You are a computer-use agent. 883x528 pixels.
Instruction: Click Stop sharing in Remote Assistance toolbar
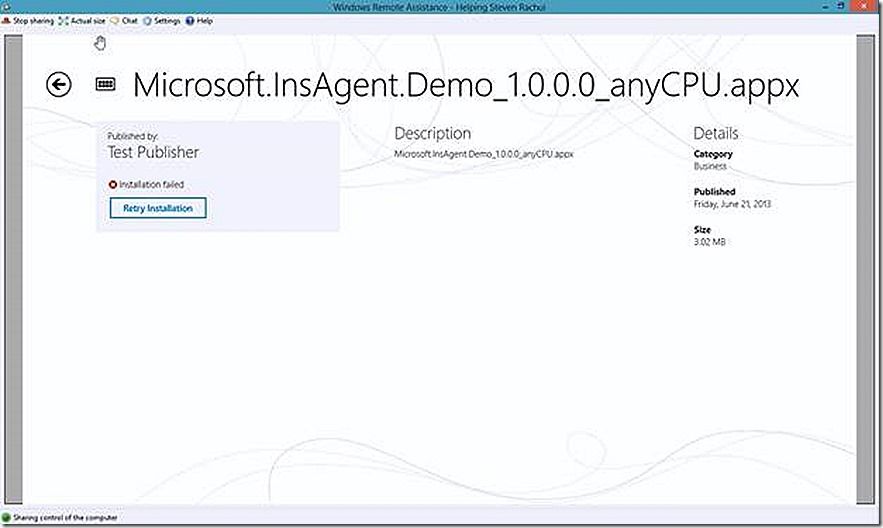pyautogui.click(x=28, y=21)
